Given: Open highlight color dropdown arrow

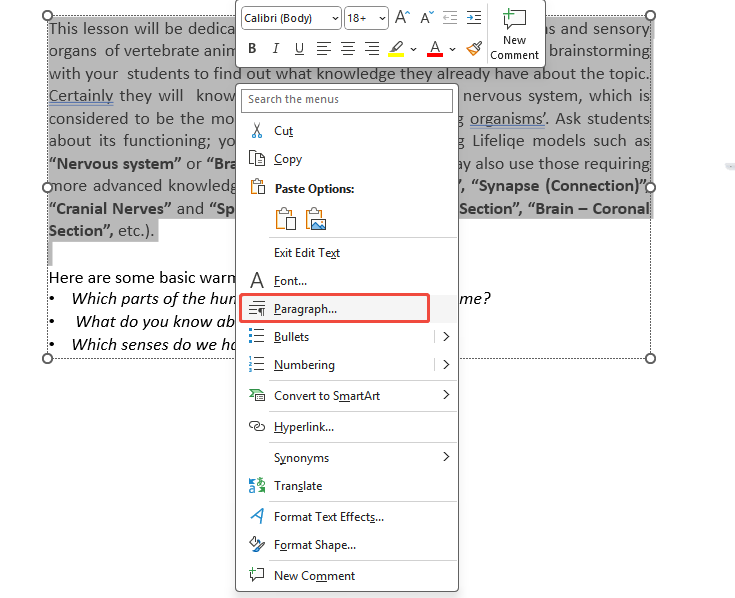Looking at the screenshot, I should click(413, 49).
